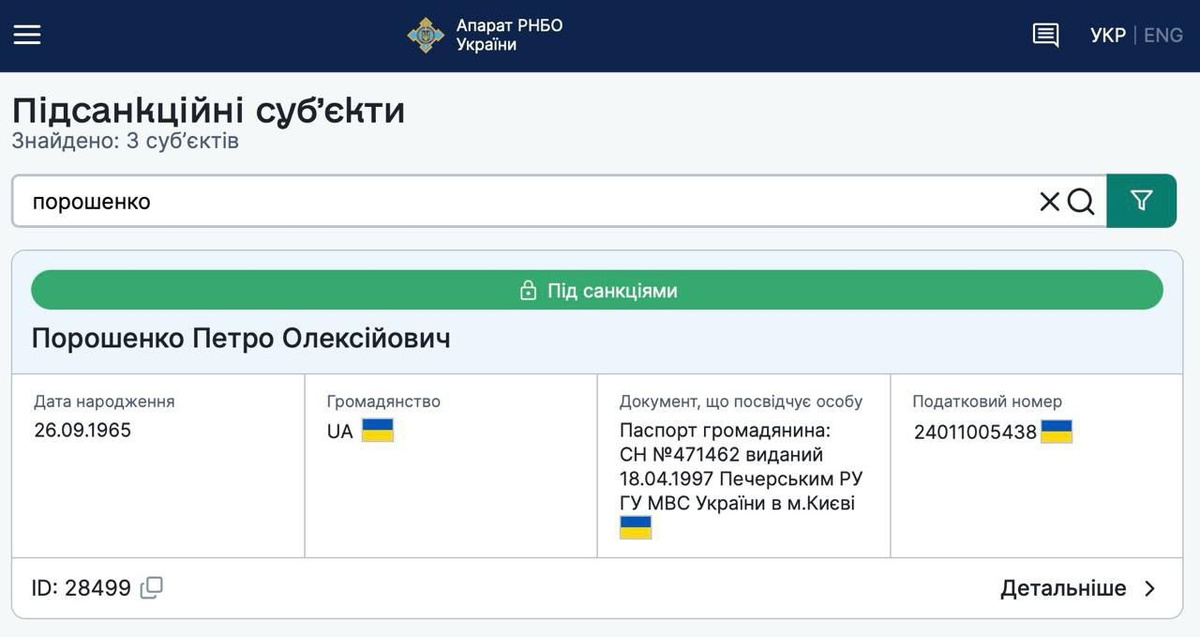Click the flag under passport details

click(x=636, y=528)
